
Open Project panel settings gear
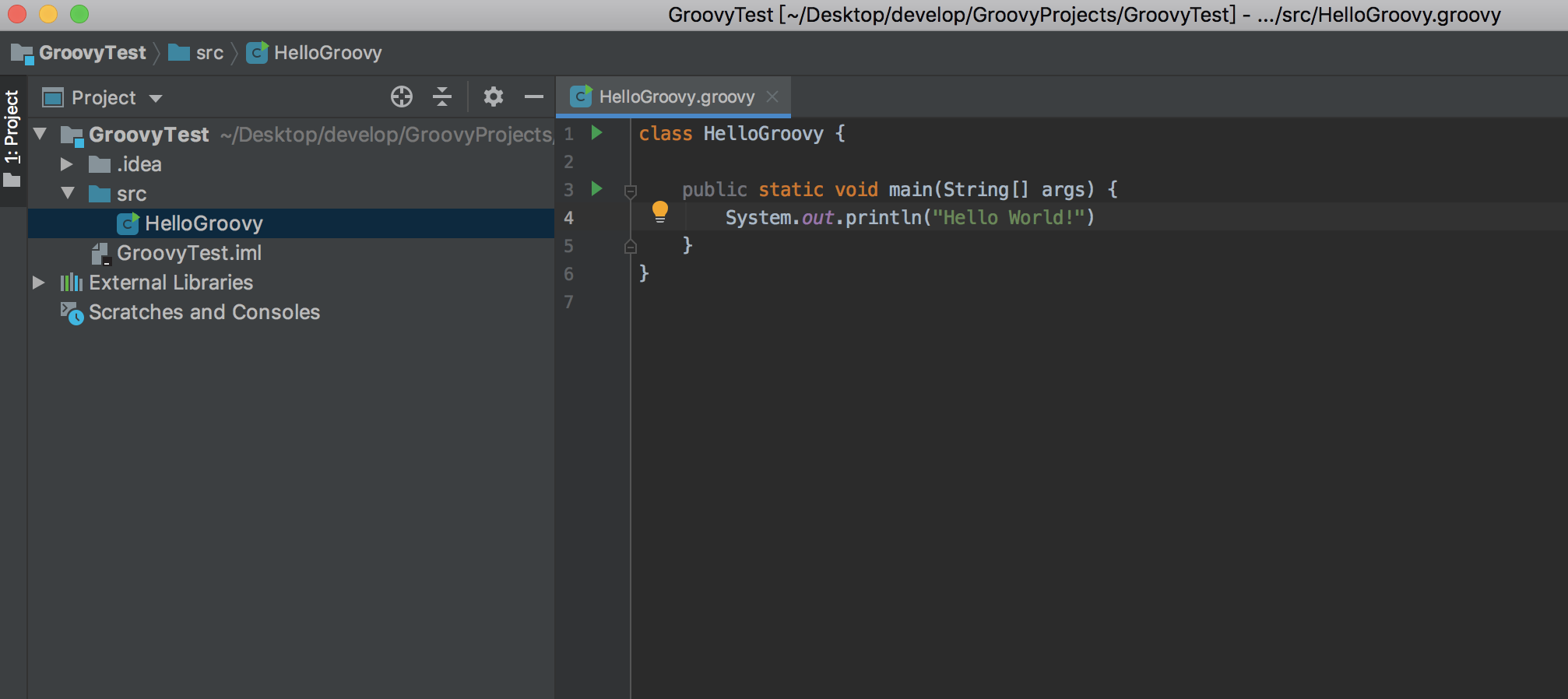[494, 97]
